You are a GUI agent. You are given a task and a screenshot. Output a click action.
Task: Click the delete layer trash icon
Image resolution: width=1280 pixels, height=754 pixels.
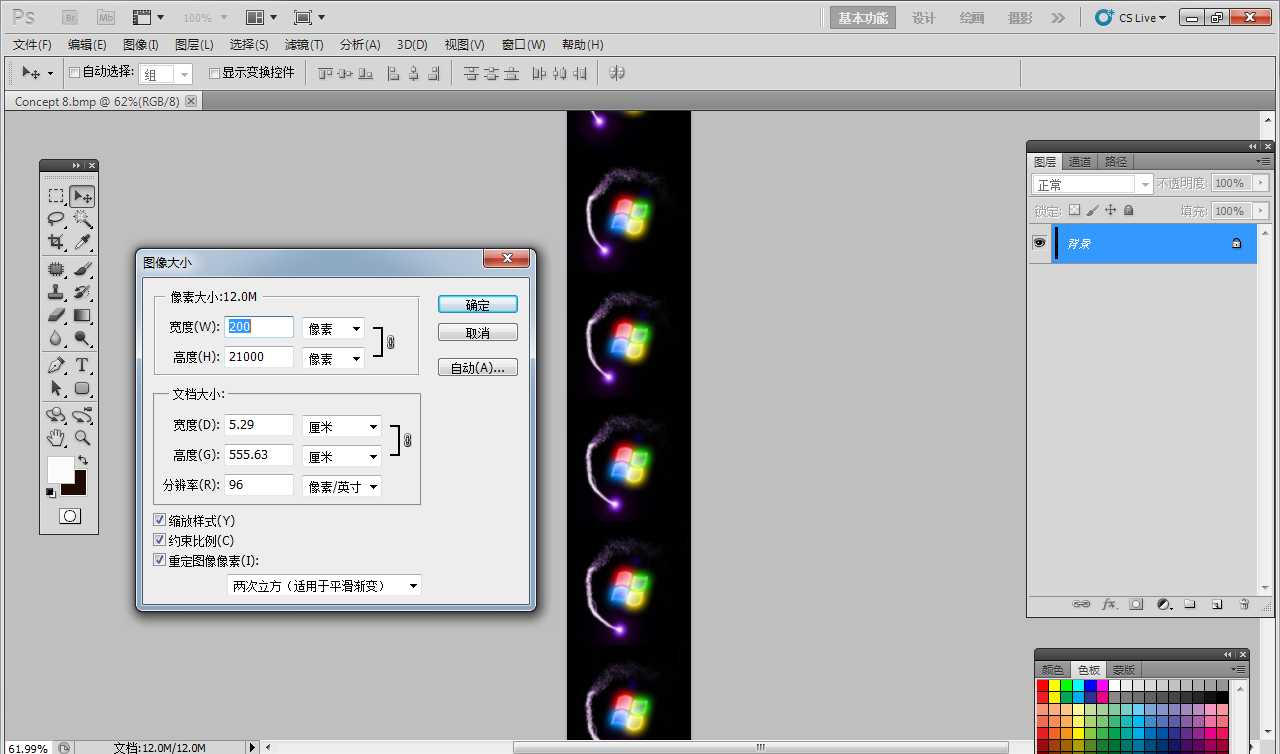click(1244, 604)
